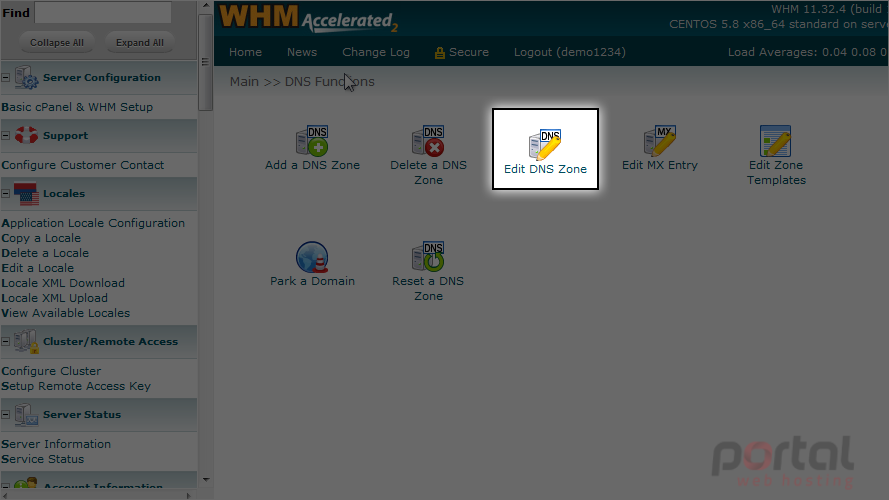Screen dimensions: 889x500
Task: Open the Change Log menu item
Action: [376, 52]
